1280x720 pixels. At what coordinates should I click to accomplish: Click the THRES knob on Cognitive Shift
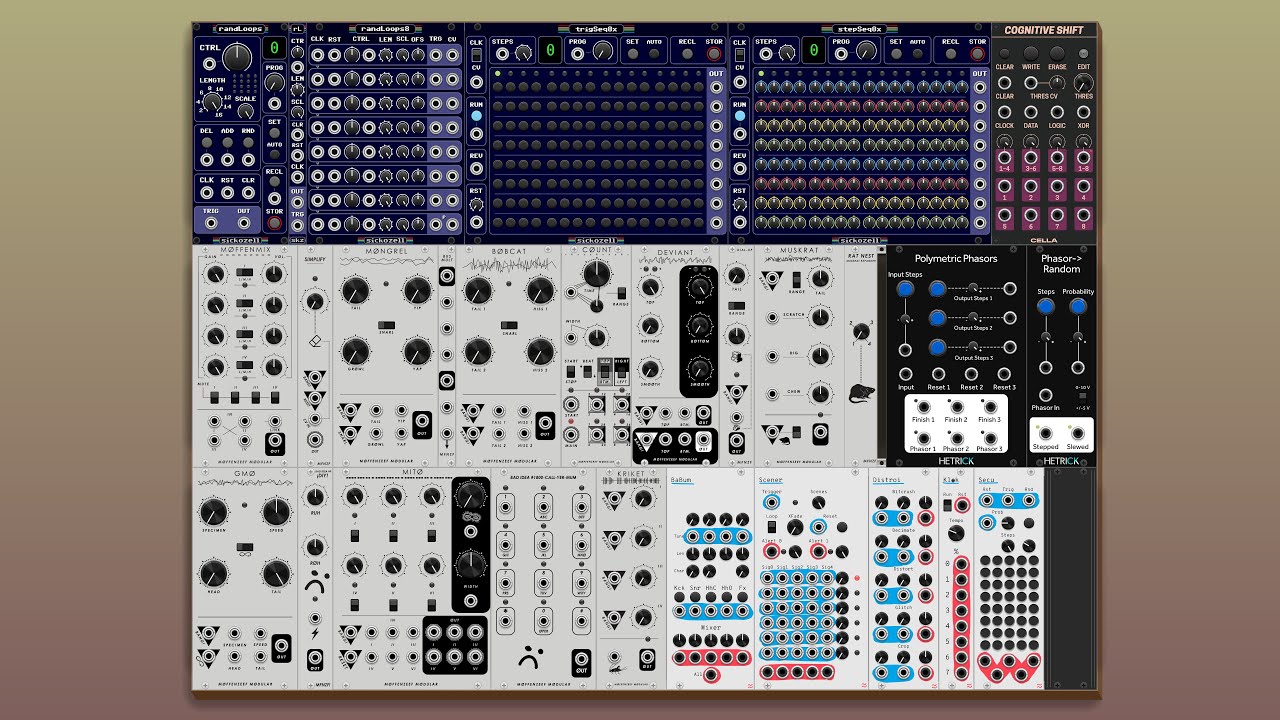1083,83
